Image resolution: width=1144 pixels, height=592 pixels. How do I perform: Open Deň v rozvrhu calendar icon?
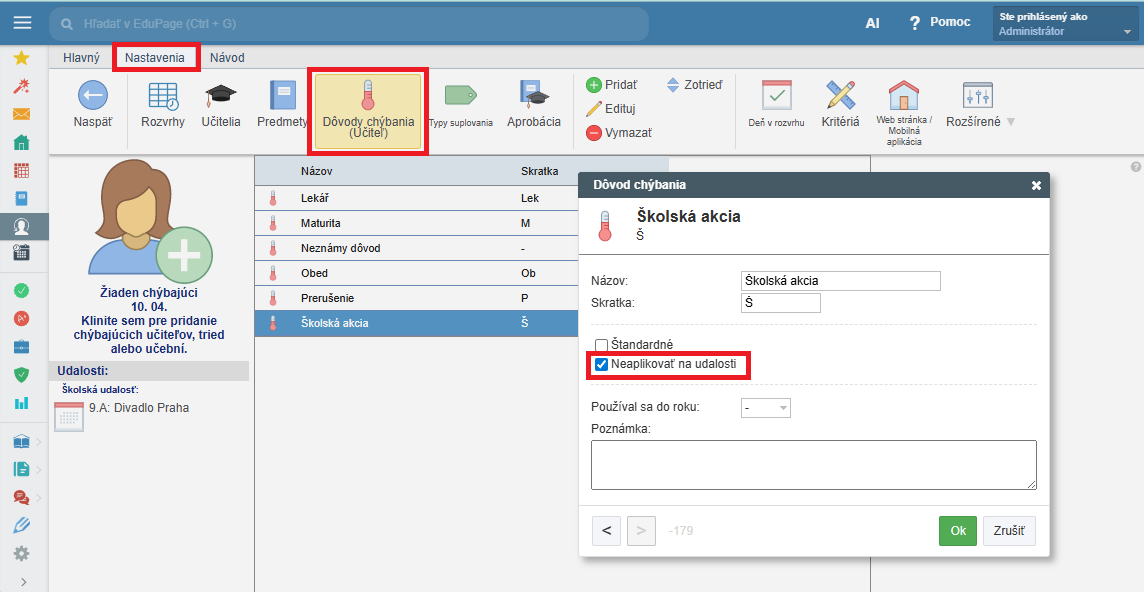776,97
